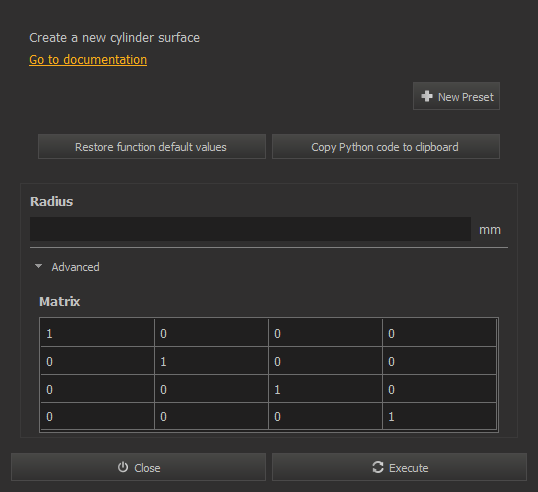Select matrix cell row 1 column 1
Image resolution: width=538 pixels, height=492 pixels.
pyautogui.click(x=97, y=333)
